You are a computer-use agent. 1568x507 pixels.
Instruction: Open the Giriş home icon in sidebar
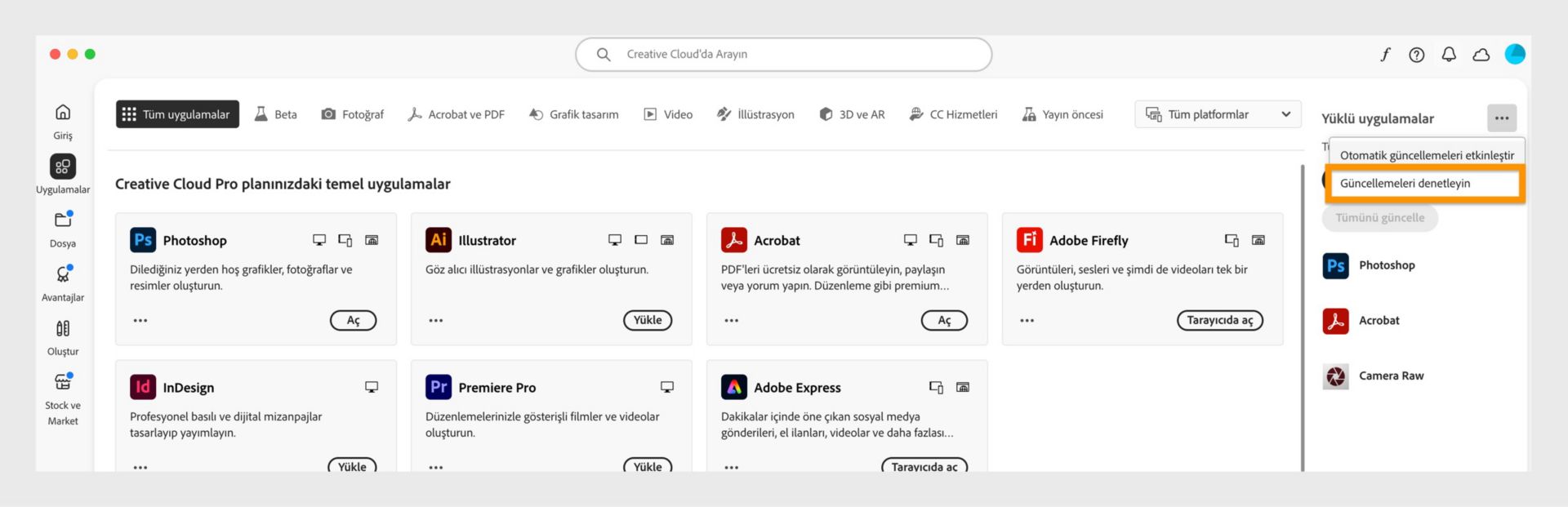[x=63, y=113]
